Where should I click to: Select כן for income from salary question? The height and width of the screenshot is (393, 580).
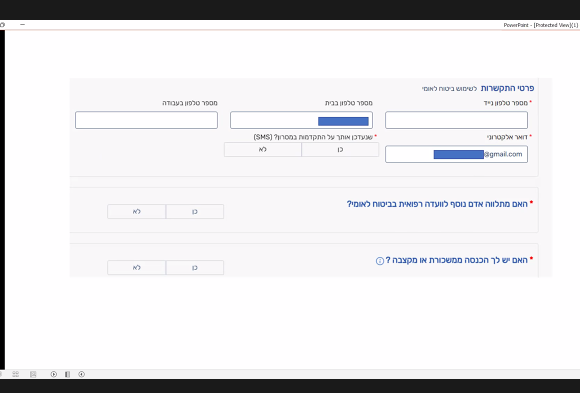[195, 268]
